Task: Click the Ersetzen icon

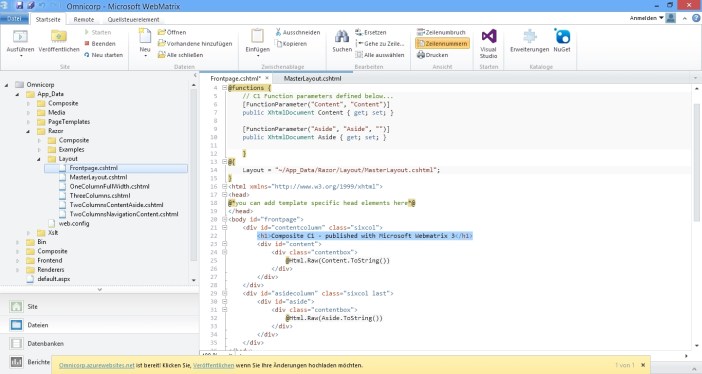Action: tap(359, 32)
